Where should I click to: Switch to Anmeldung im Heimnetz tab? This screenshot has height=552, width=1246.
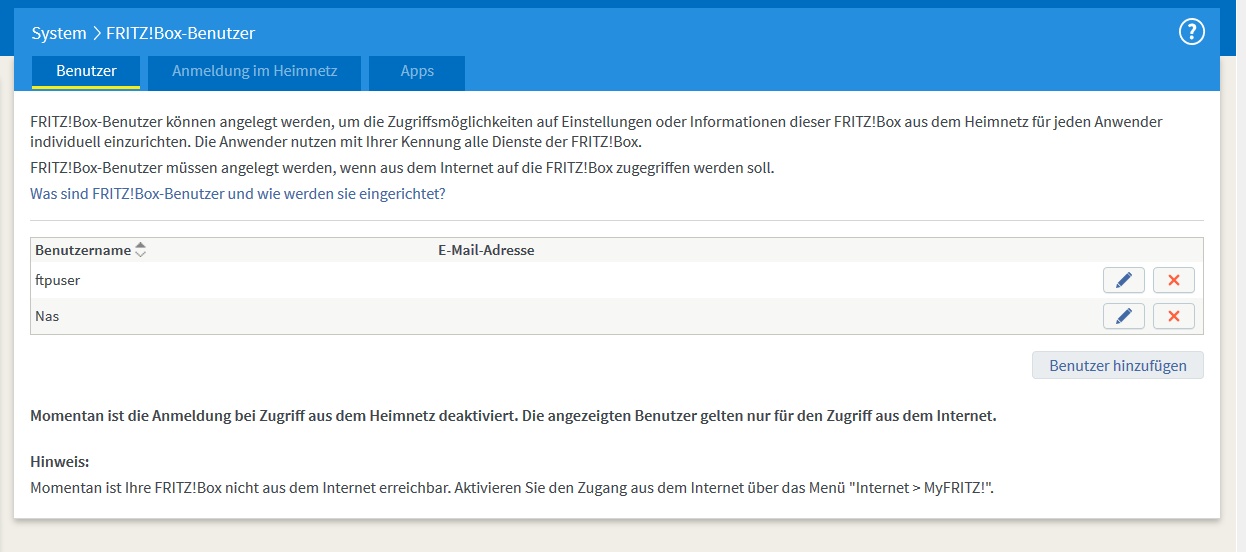click(x=254, y=72)
